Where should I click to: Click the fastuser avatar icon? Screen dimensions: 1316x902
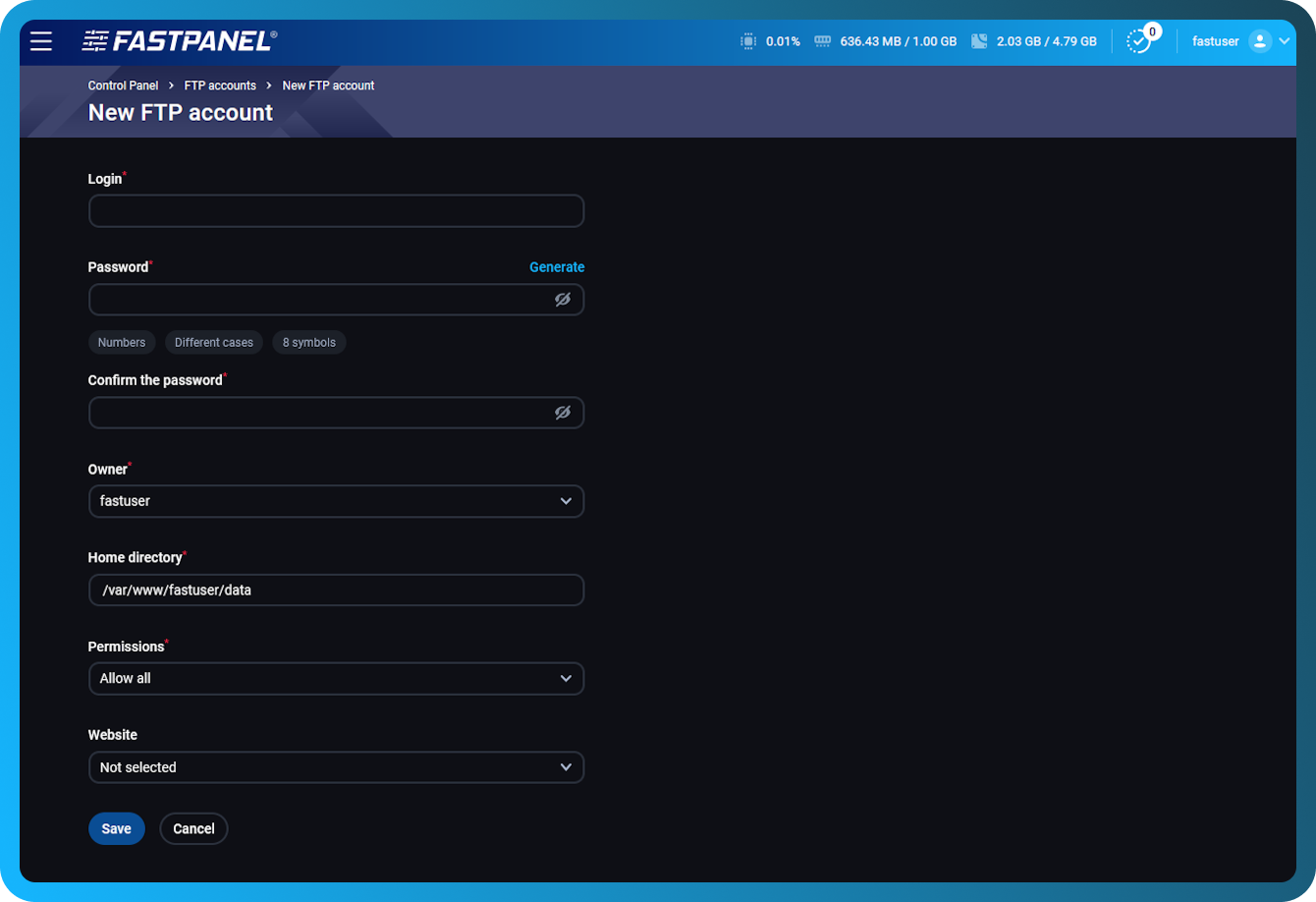(x=1262, y=41)
